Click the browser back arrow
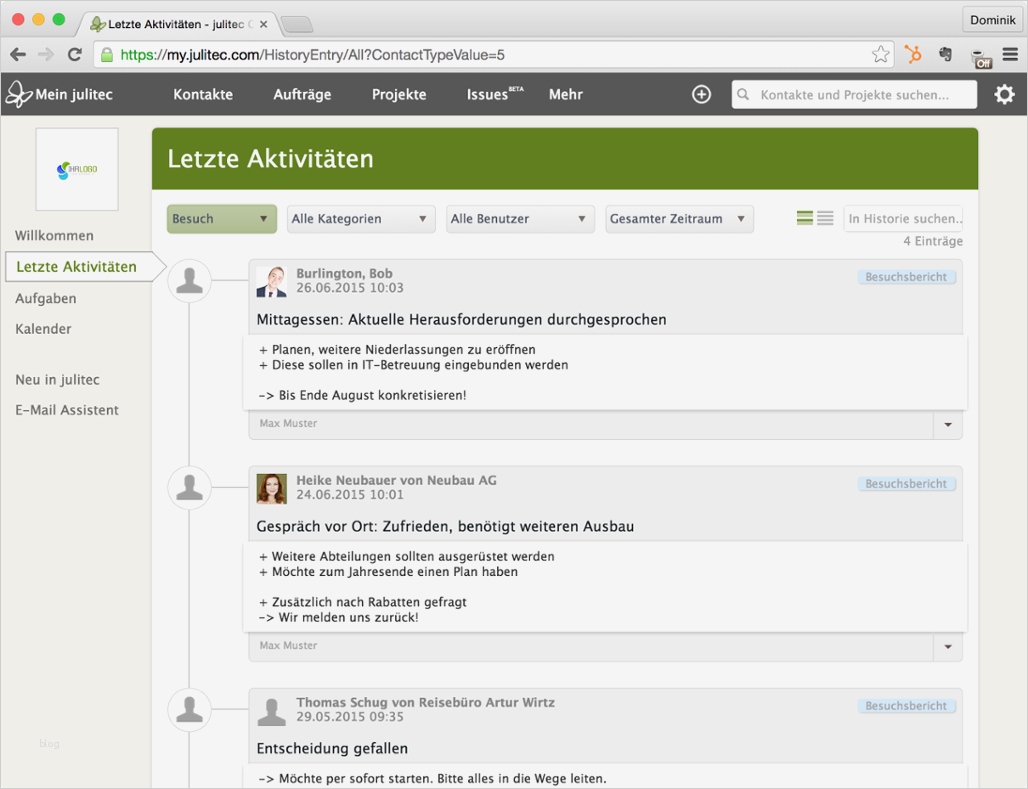Screen dimensions: 1028x789 coord(18,54)
